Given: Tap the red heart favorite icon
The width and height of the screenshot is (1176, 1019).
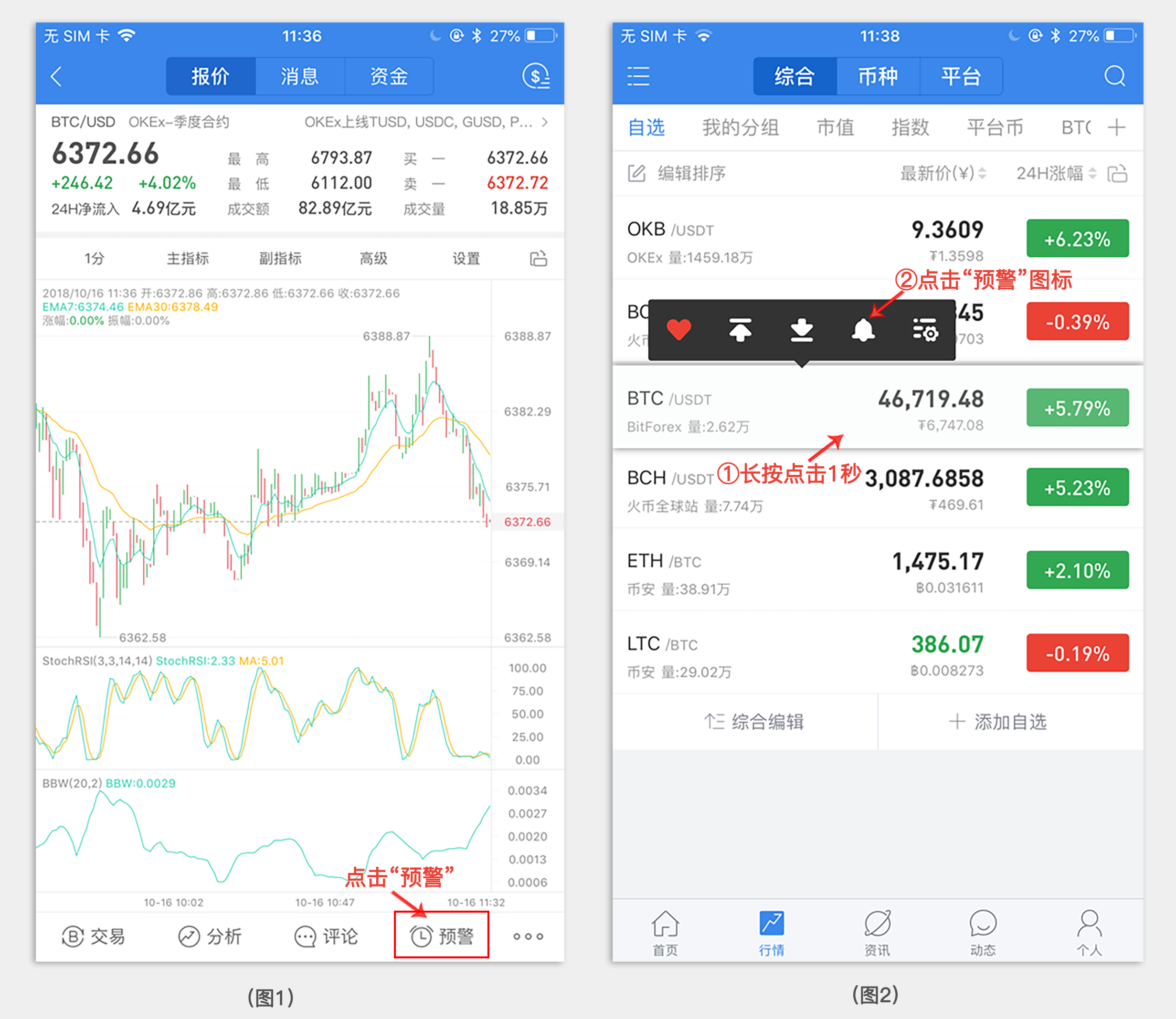Looking at the screenshot, I should point(679,330).
